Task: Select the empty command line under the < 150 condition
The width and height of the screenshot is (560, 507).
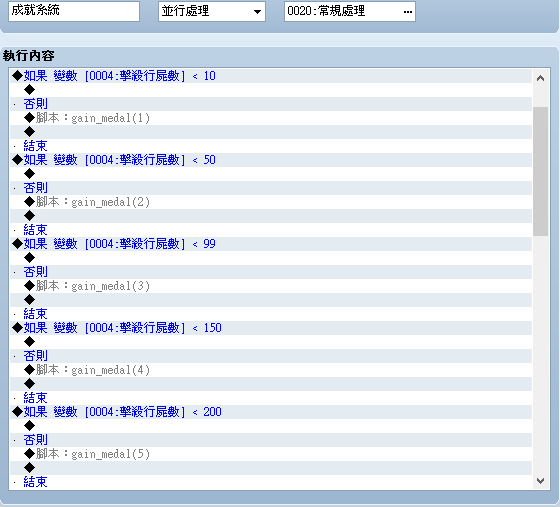Action: tap(271, 342)
